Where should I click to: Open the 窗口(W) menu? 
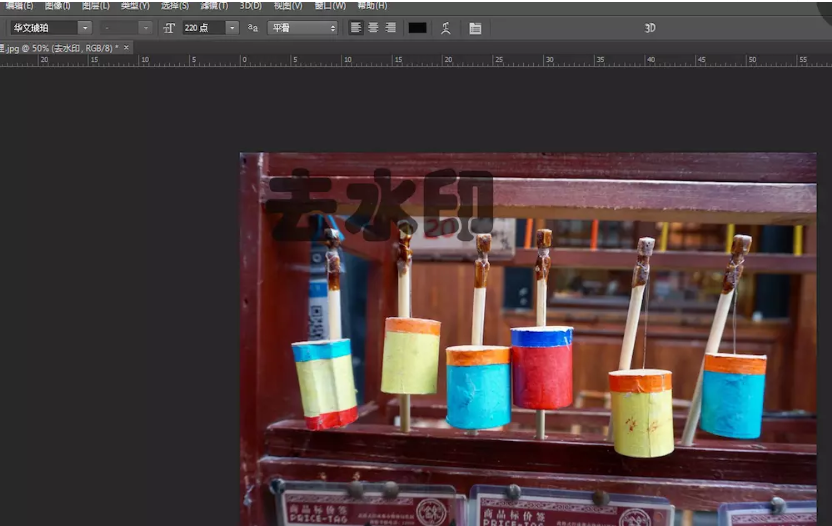330,5
